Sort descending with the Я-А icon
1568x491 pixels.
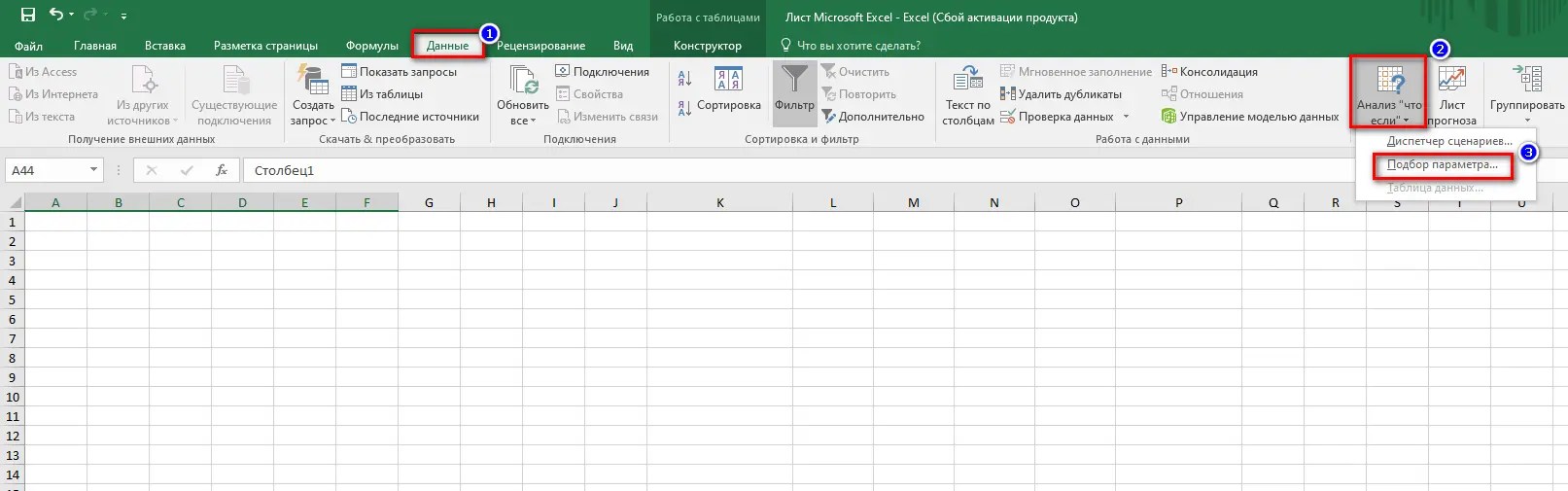point(685,107)
